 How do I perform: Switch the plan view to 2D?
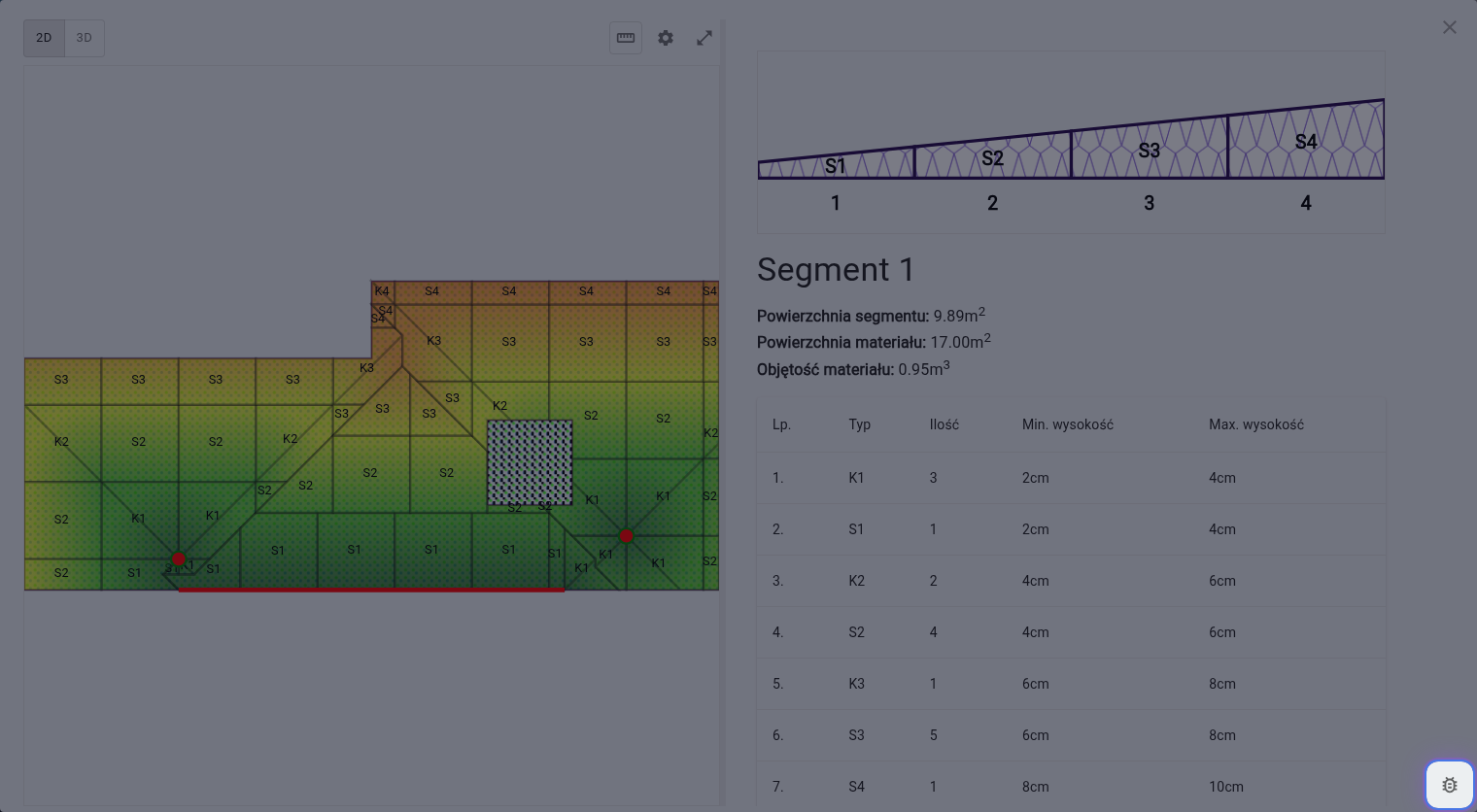click(x=44, y=38)
